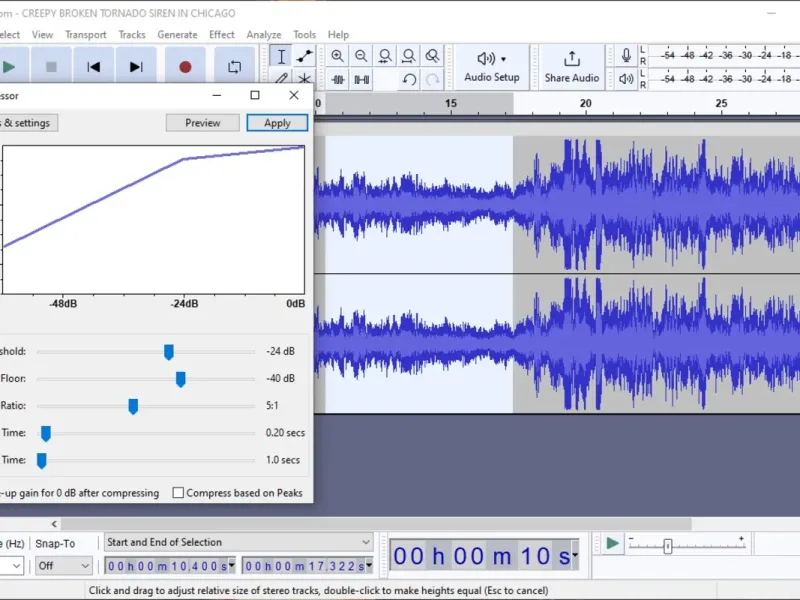
Task: Click the Silence audio selection icon
Action: click(362, 80)
